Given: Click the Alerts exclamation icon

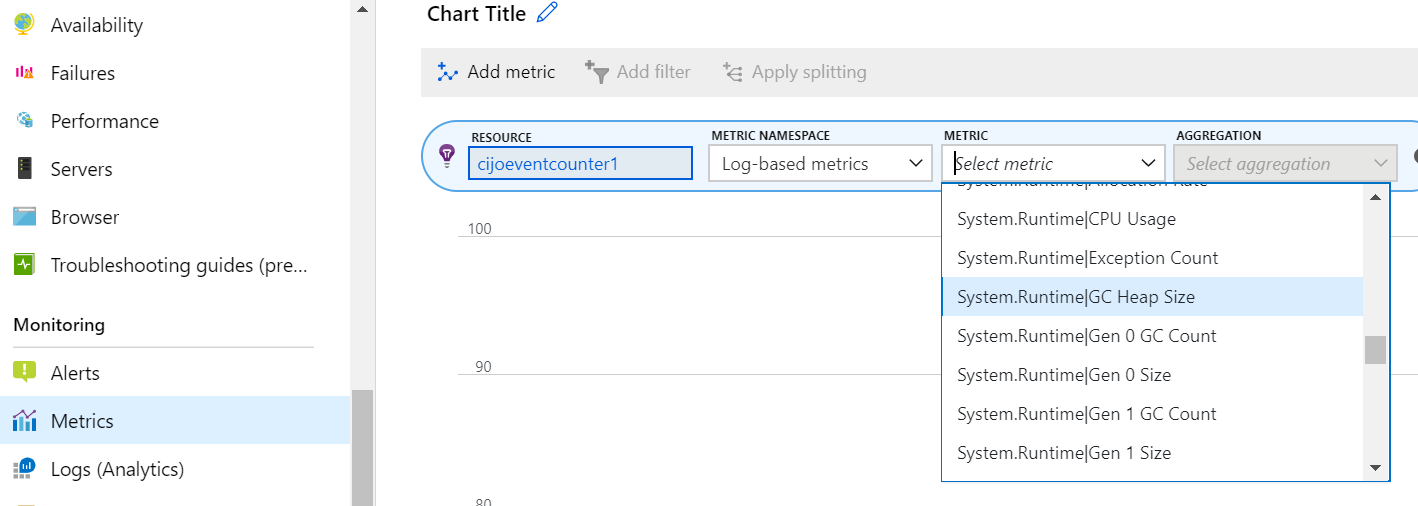Looking at the screenshot, I should (24, 373).
